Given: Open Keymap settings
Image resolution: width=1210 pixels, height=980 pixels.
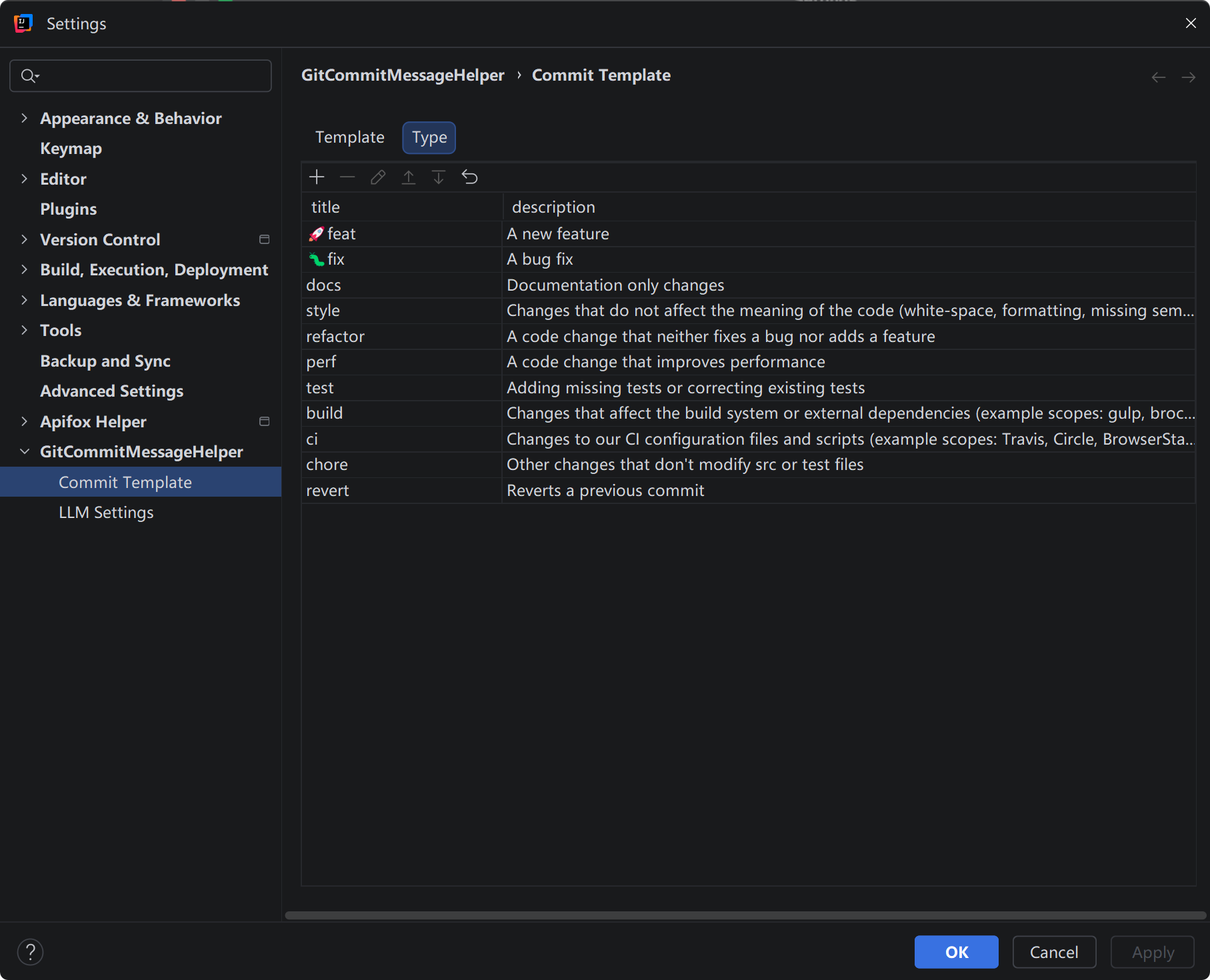Looking at the screenshot, I should (71, 149).
